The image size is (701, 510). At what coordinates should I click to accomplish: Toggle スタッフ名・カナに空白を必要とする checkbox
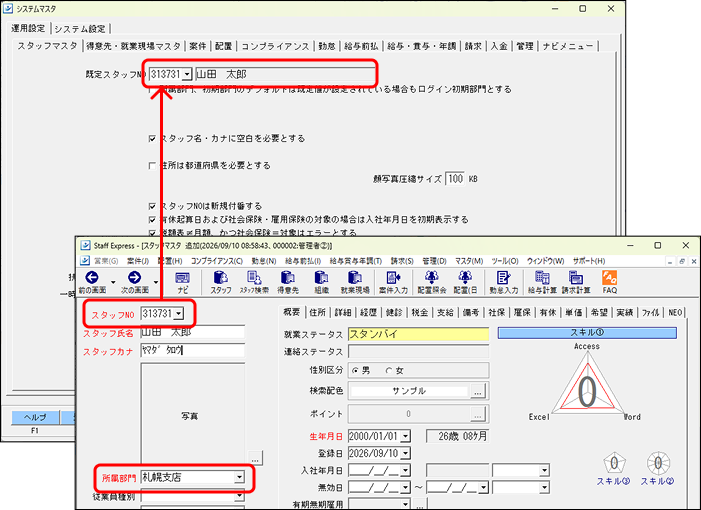tap(152, 139)
